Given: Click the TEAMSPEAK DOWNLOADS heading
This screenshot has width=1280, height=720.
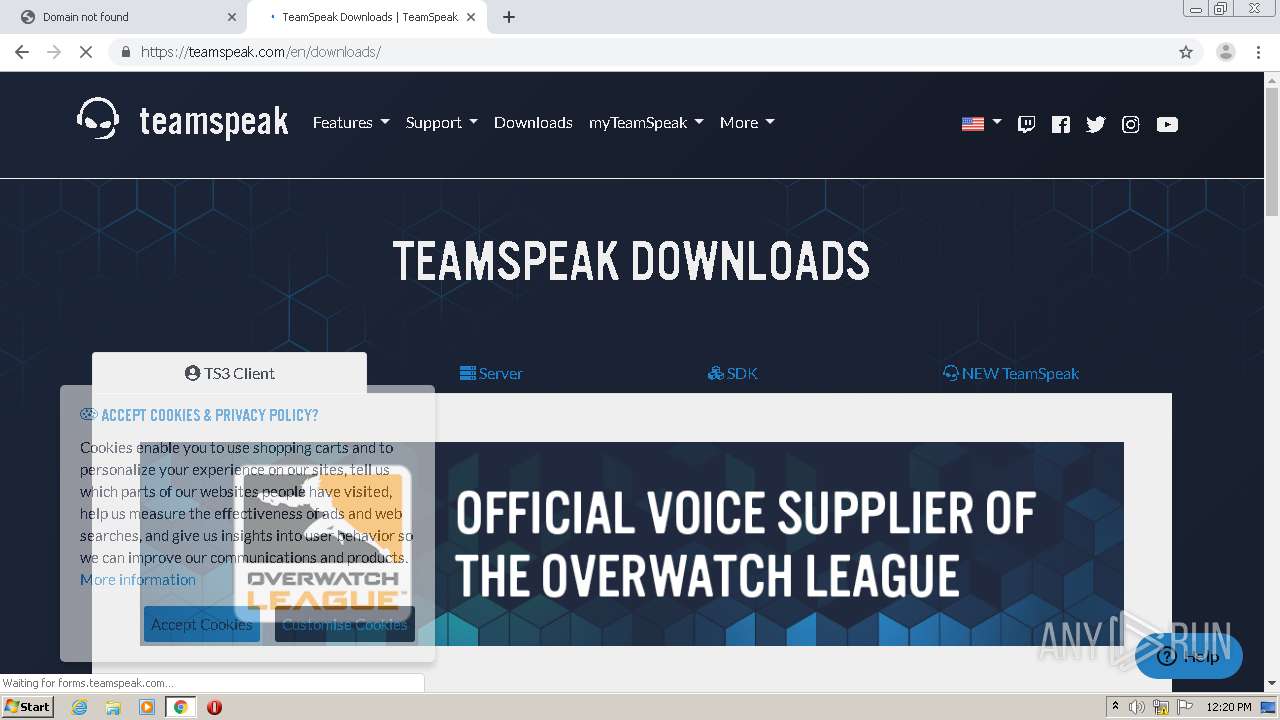Looking at the screenshot, I should pyautogui.click(x=631, y=262).
